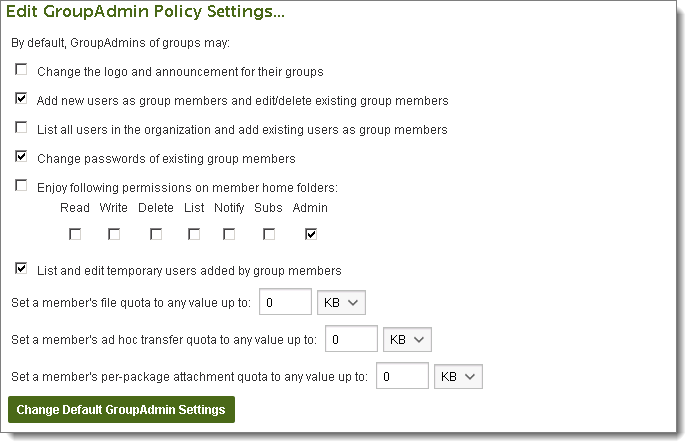Image resolution: width=692 pixels, height=448 pixels.
Task: Open ad hoc transfer quota unit dropdown
Action: click(407, 339)
